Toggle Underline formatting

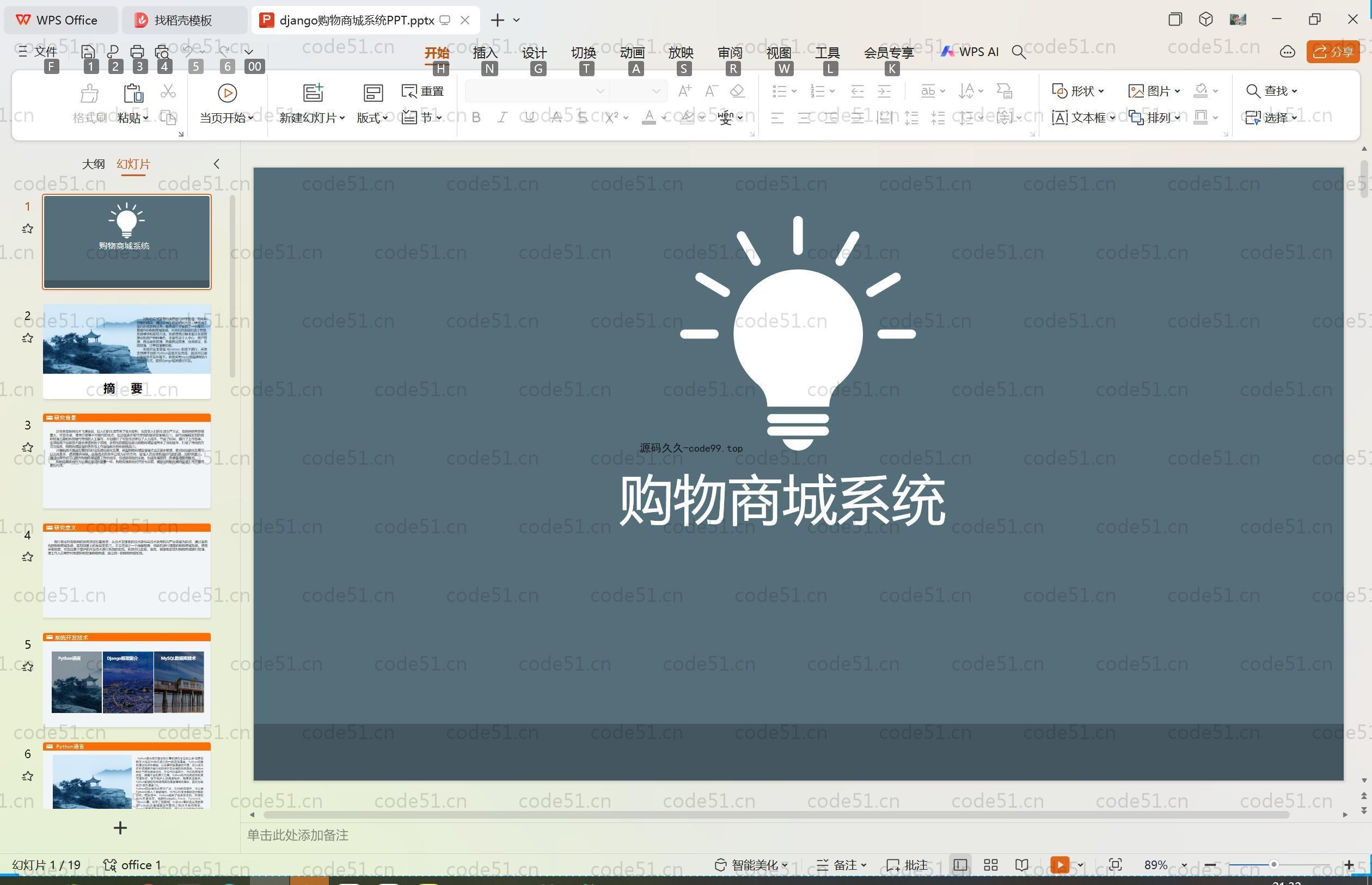(529, 118)
